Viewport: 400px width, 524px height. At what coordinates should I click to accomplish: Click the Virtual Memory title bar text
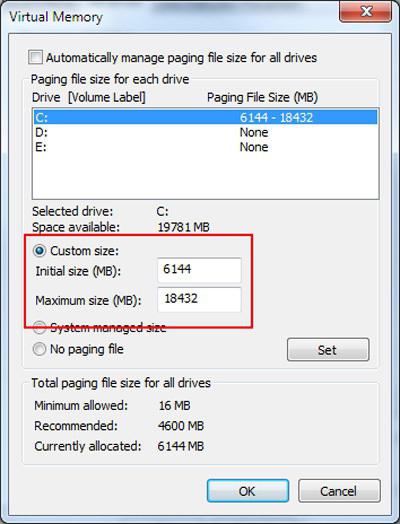55,17
